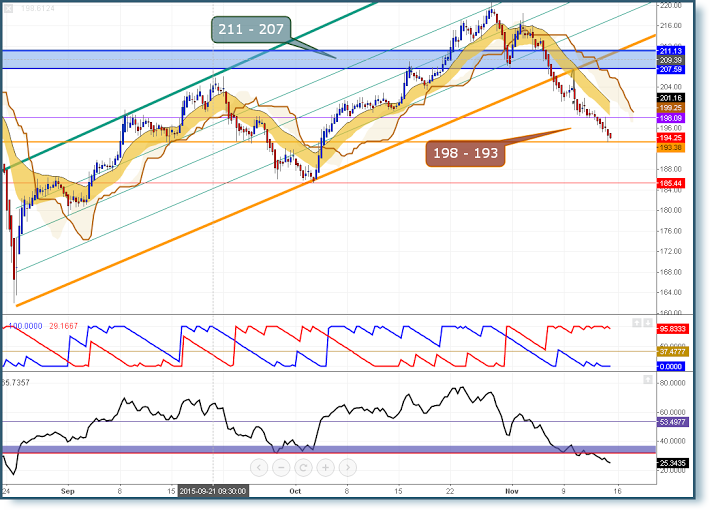Click the Aroon pane move-down arrow
Image resolution: width=710 pixels, height=510 pixels.
coord(648,322)
